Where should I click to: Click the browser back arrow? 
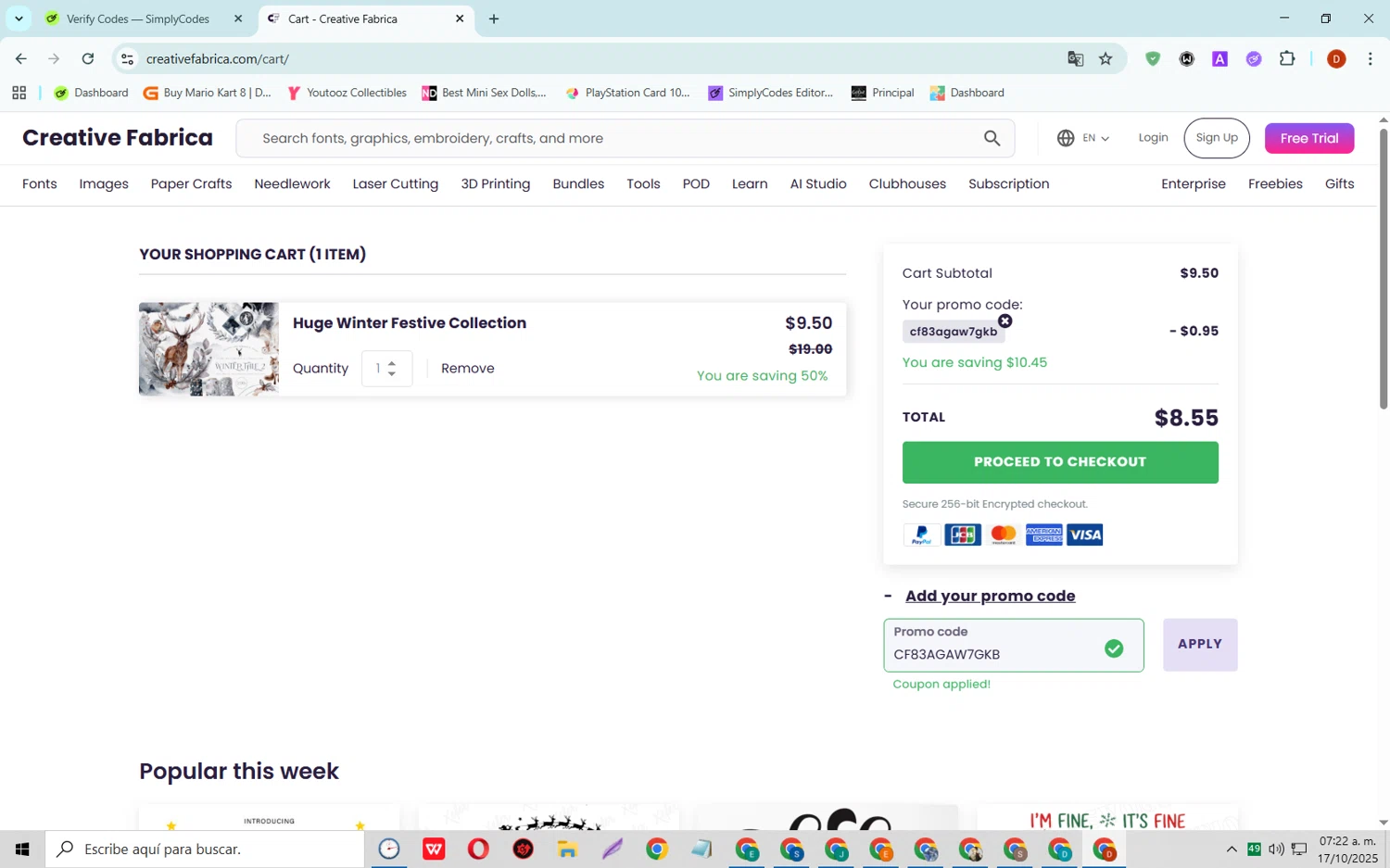coord(20,58)
